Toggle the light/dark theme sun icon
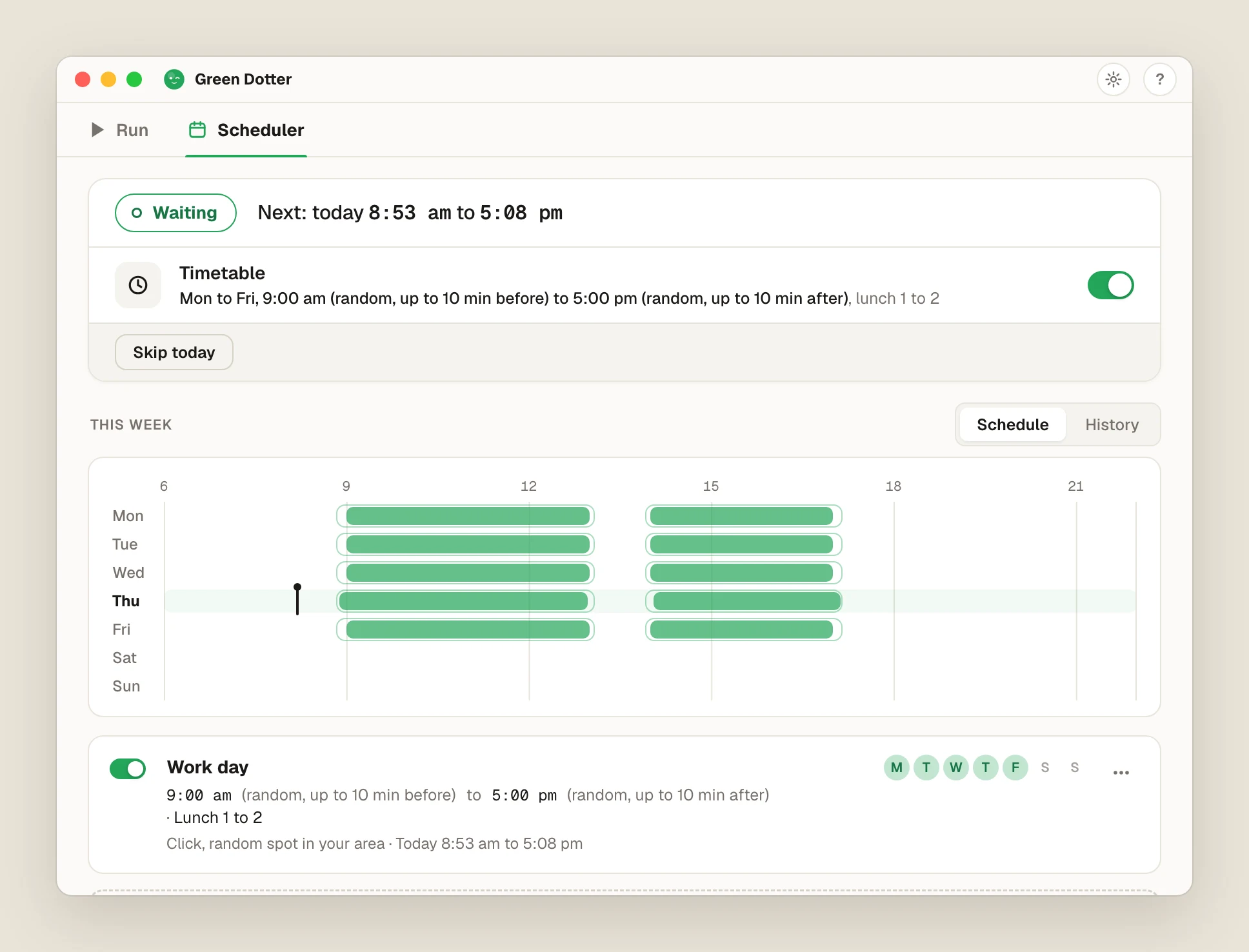 (1114, 79)
